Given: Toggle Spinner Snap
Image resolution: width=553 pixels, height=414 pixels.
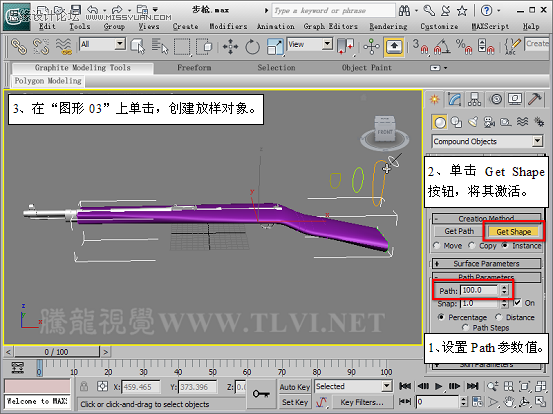Looking at the screenshot, I should point(486,46).
